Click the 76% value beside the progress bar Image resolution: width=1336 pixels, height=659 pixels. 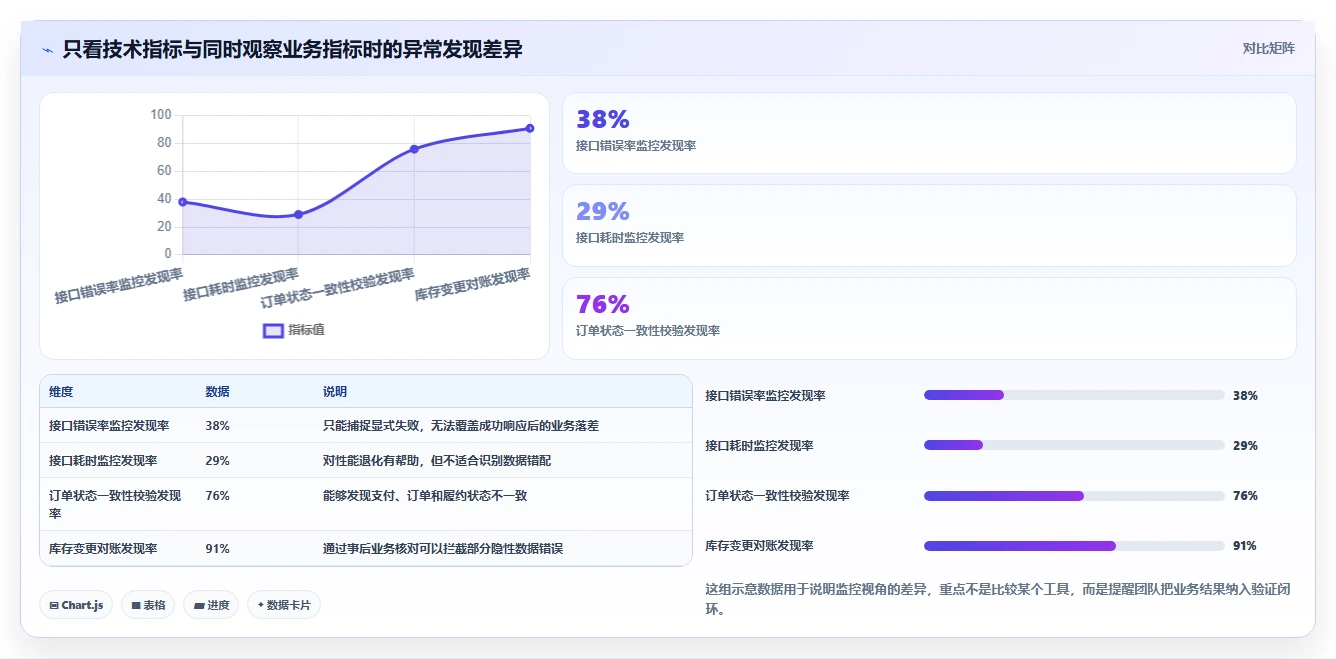(1245, 496)
